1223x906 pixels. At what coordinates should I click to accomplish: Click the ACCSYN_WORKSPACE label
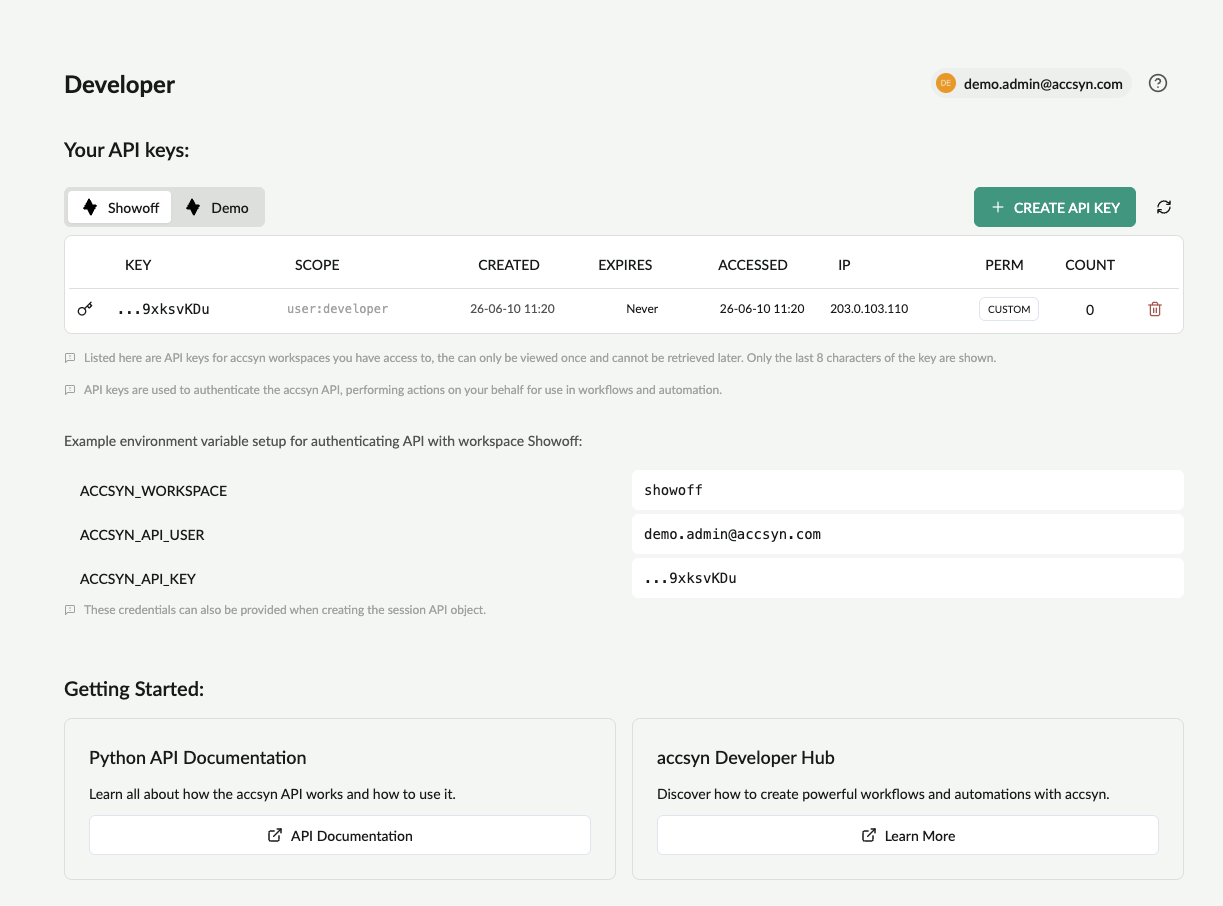point(153,491)
